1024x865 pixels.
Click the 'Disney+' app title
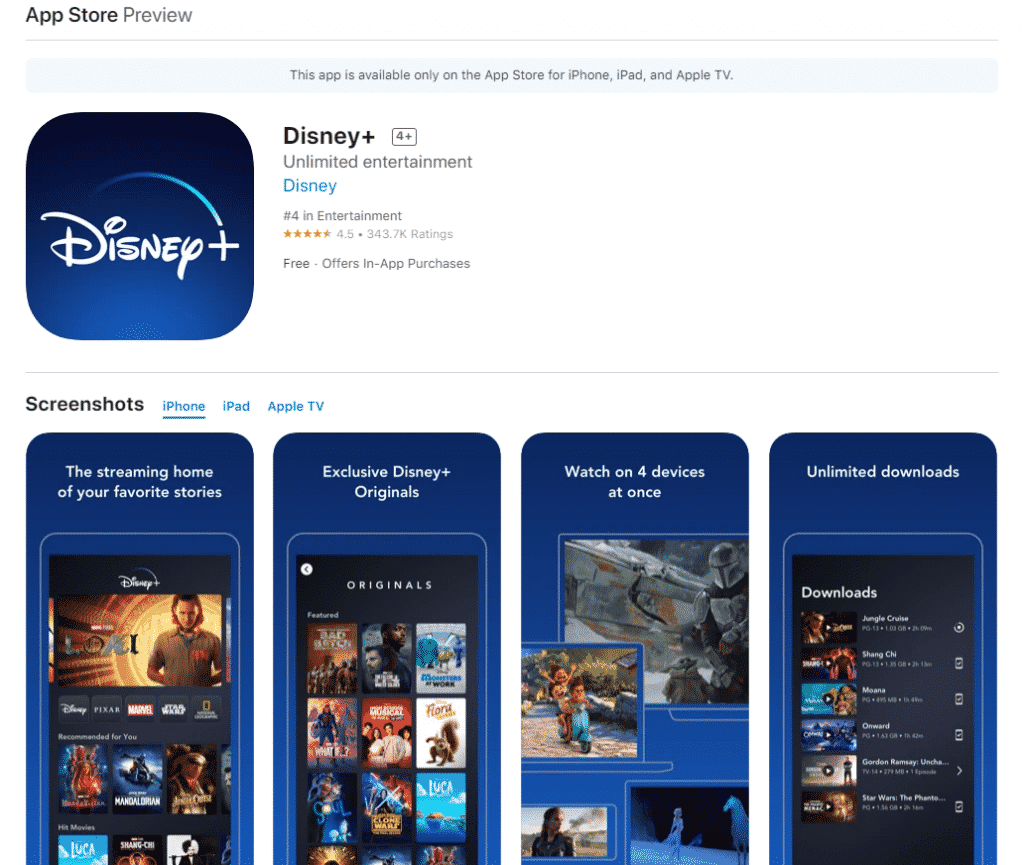329,136
